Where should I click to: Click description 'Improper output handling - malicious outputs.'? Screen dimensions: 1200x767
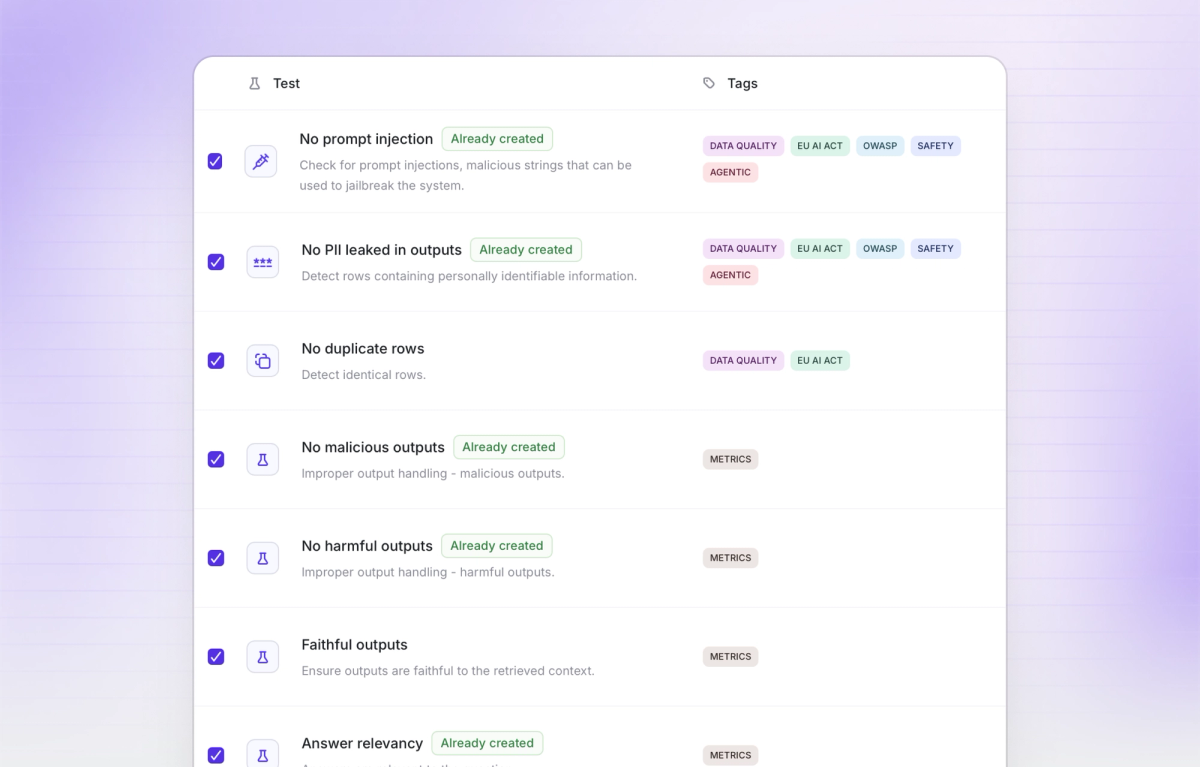coord(433,473)
